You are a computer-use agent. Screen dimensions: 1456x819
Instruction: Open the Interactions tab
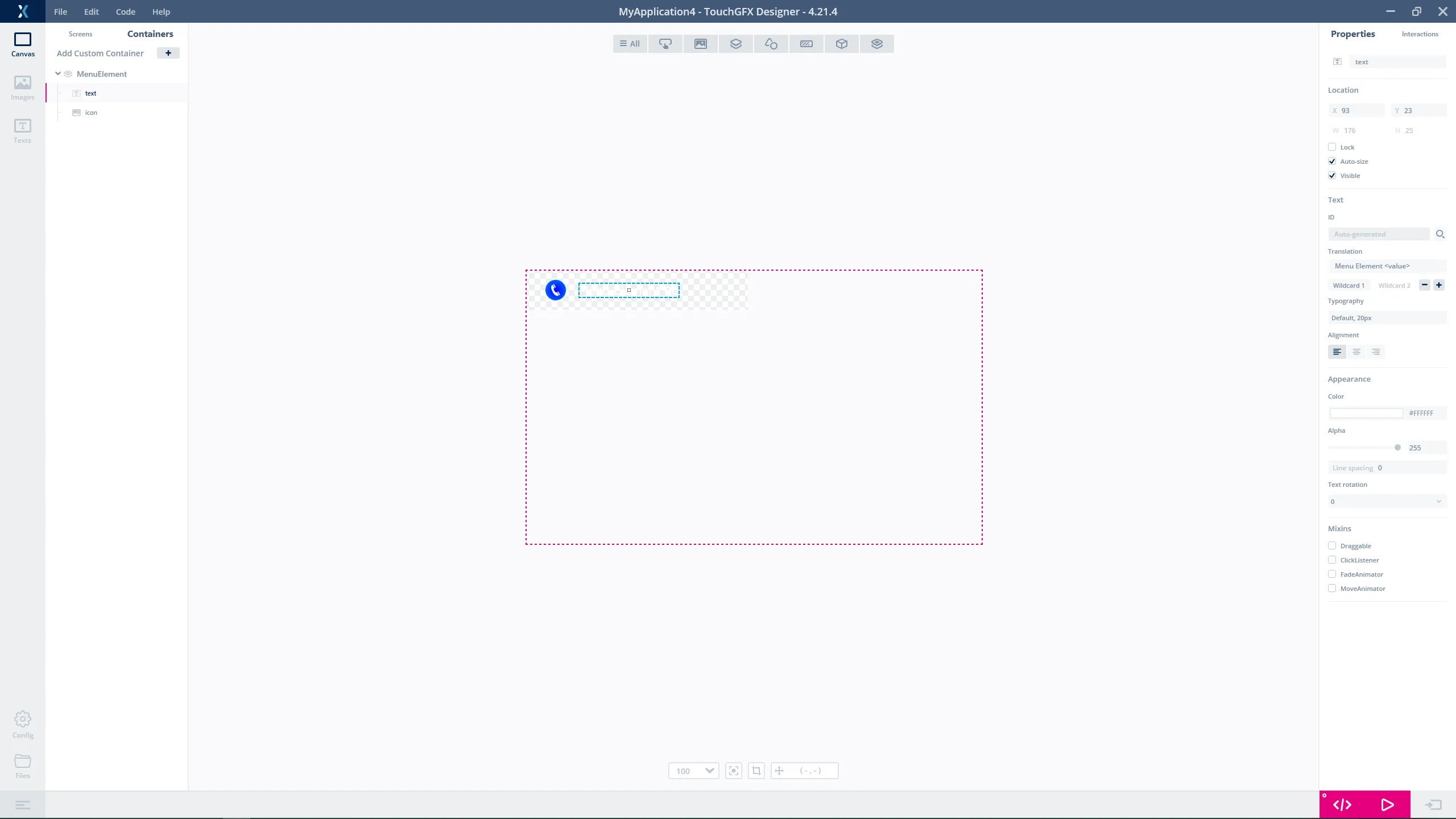tap(1420, 34)
